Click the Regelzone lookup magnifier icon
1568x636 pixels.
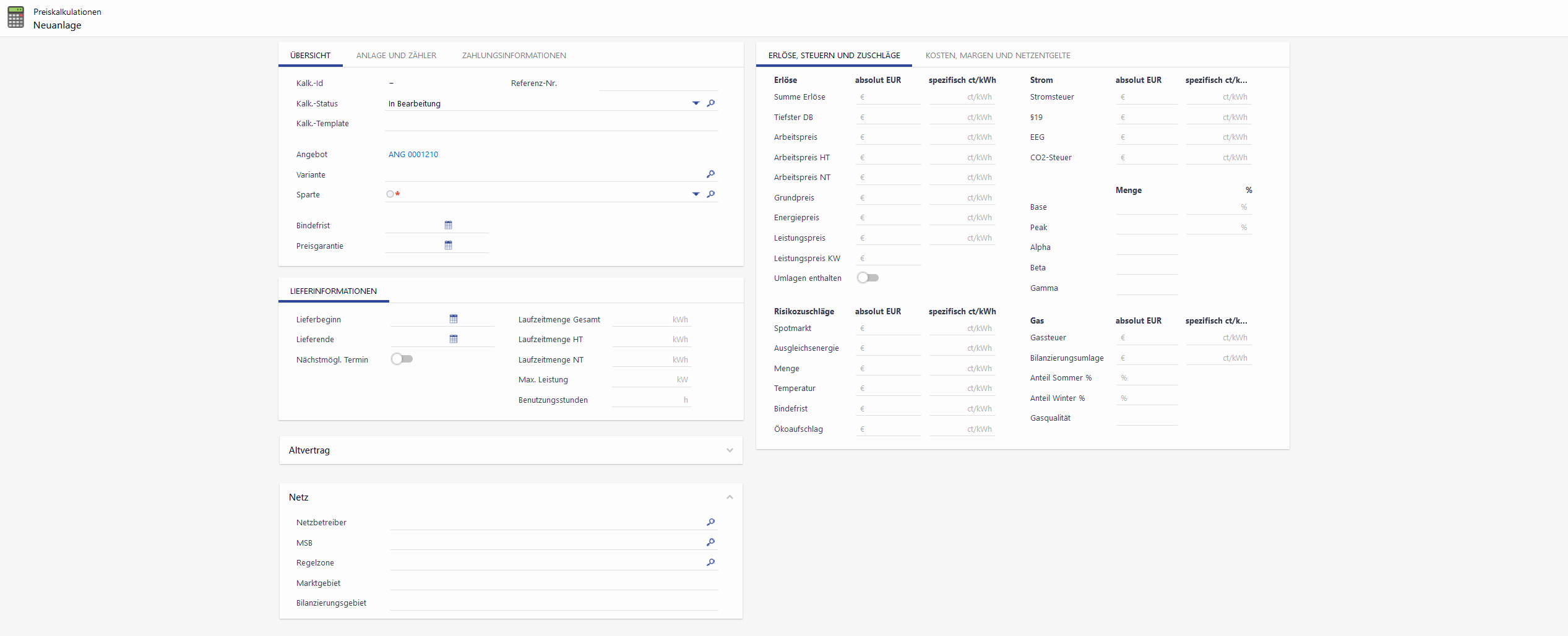[x=711, y=562]
